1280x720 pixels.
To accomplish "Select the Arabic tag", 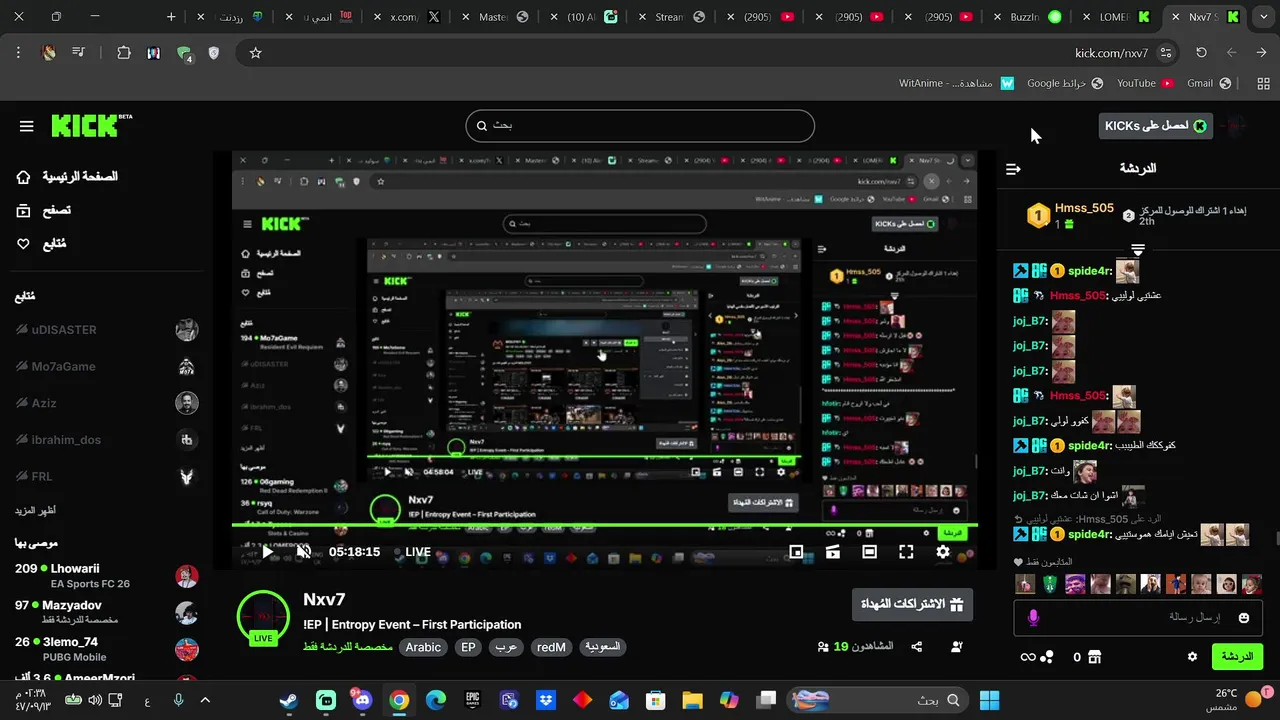I will (x=423, y=647).
